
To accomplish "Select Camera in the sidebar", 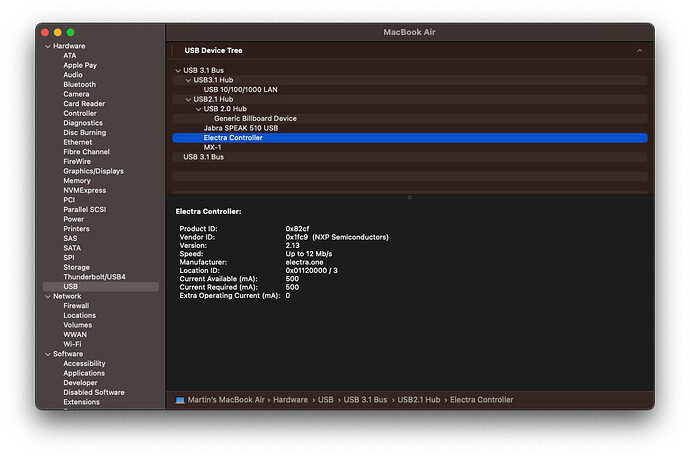I will [76, 94].
